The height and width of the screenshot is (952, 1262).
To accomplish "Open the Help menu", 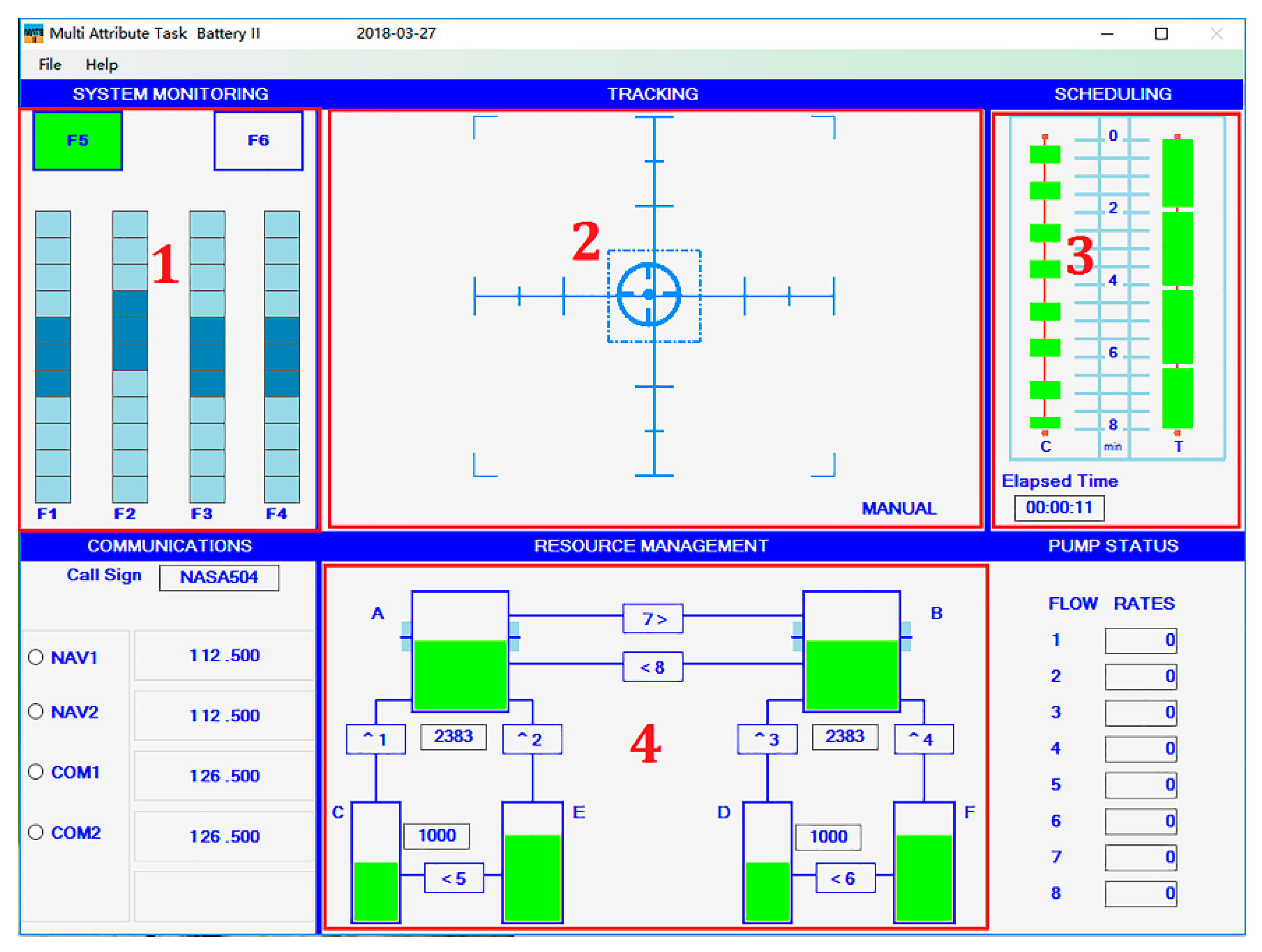I will (101, 64).
